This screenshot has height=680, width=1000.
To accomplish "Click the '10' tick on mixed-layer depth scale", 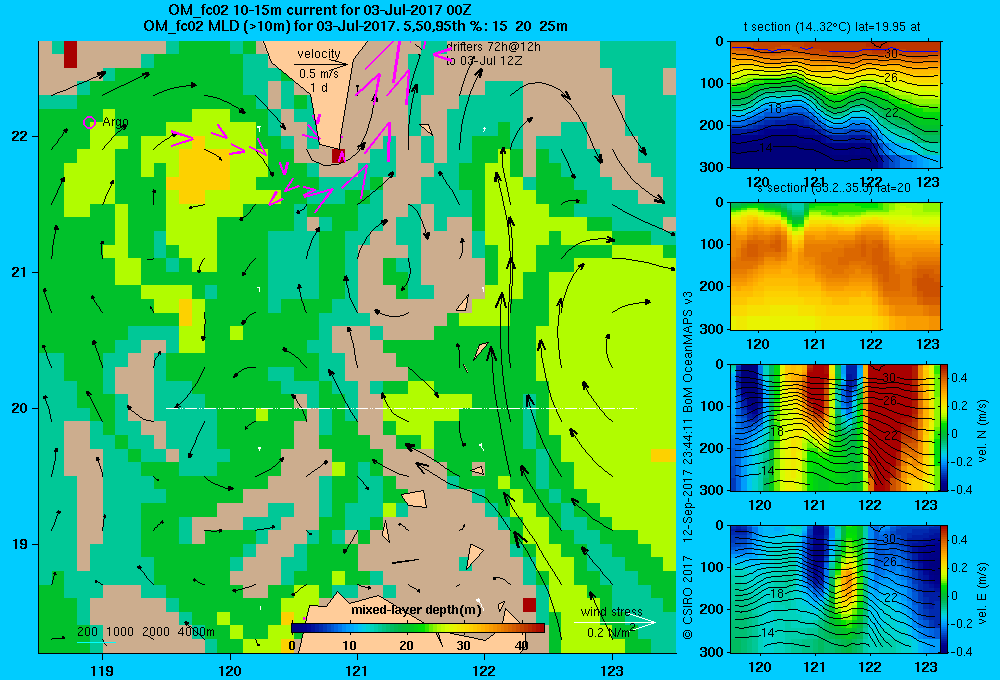I will 349,645.
